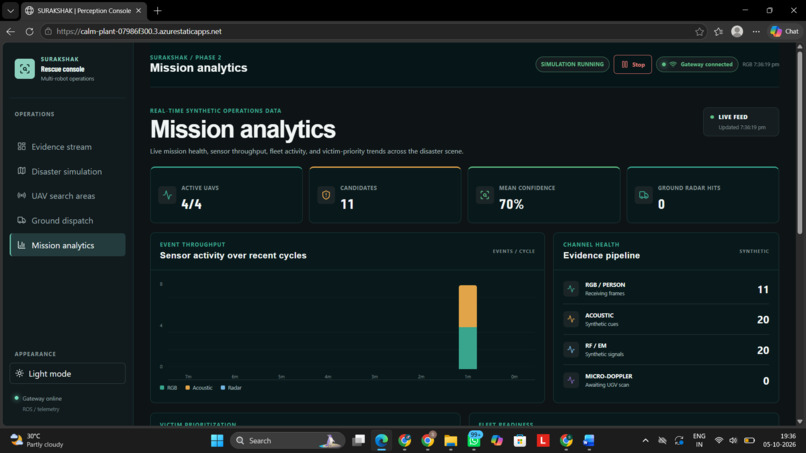Click the RF / EM Synthetic signals row
Image resolution: width=806 pixels, height=453 pixels.
pyautogui.click(x=666, y=350)
